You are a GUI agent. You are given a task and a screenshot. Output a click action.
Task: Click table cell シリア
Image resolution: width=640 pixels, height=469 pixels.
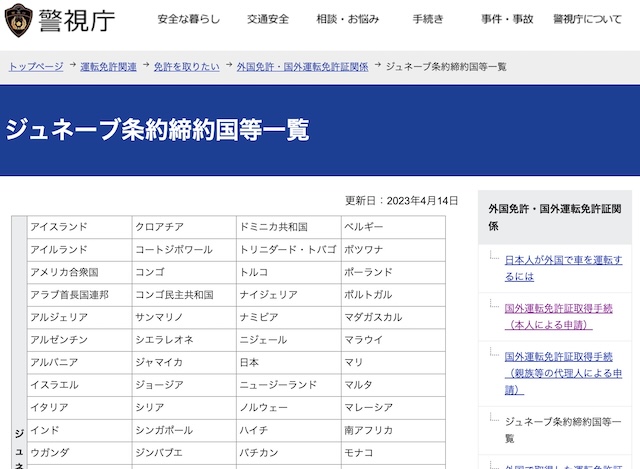[x=184, y=408]
